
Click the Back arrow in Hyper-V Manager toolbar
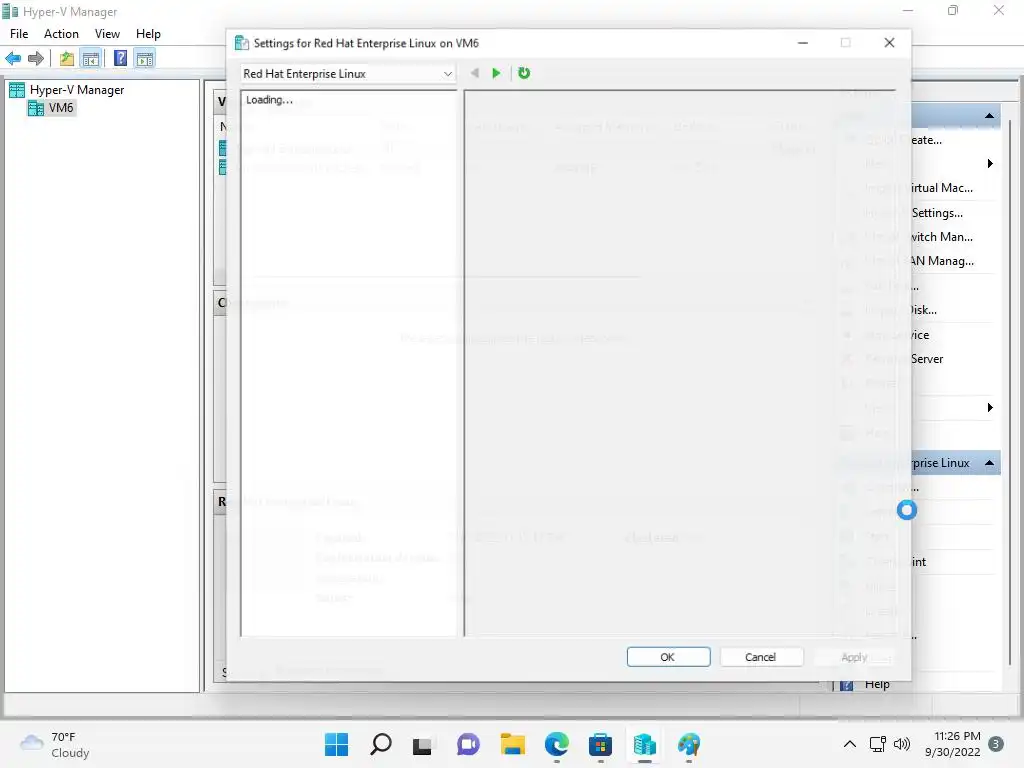point(13,59)
